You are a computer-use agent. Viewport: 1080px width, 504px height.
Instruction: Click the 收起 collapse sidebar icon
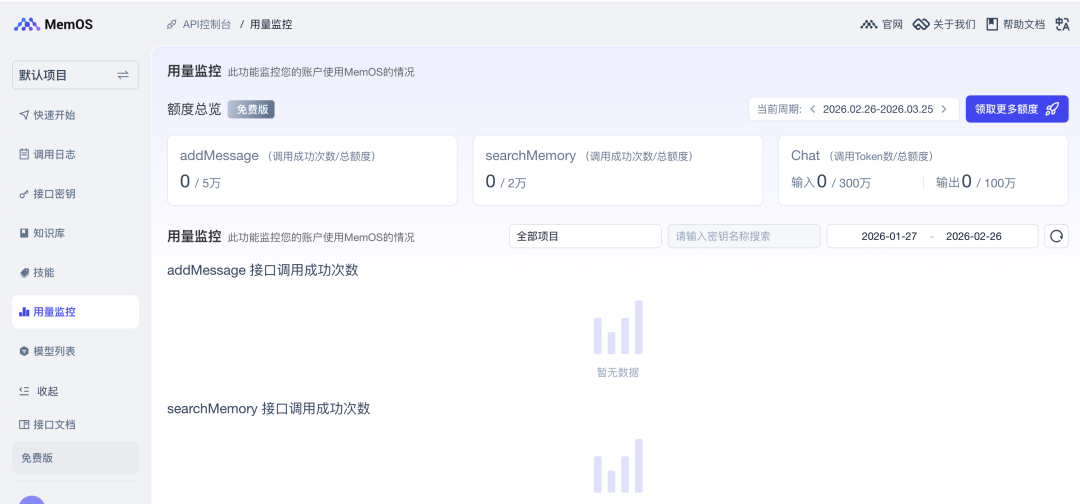(x=24, y=391)
